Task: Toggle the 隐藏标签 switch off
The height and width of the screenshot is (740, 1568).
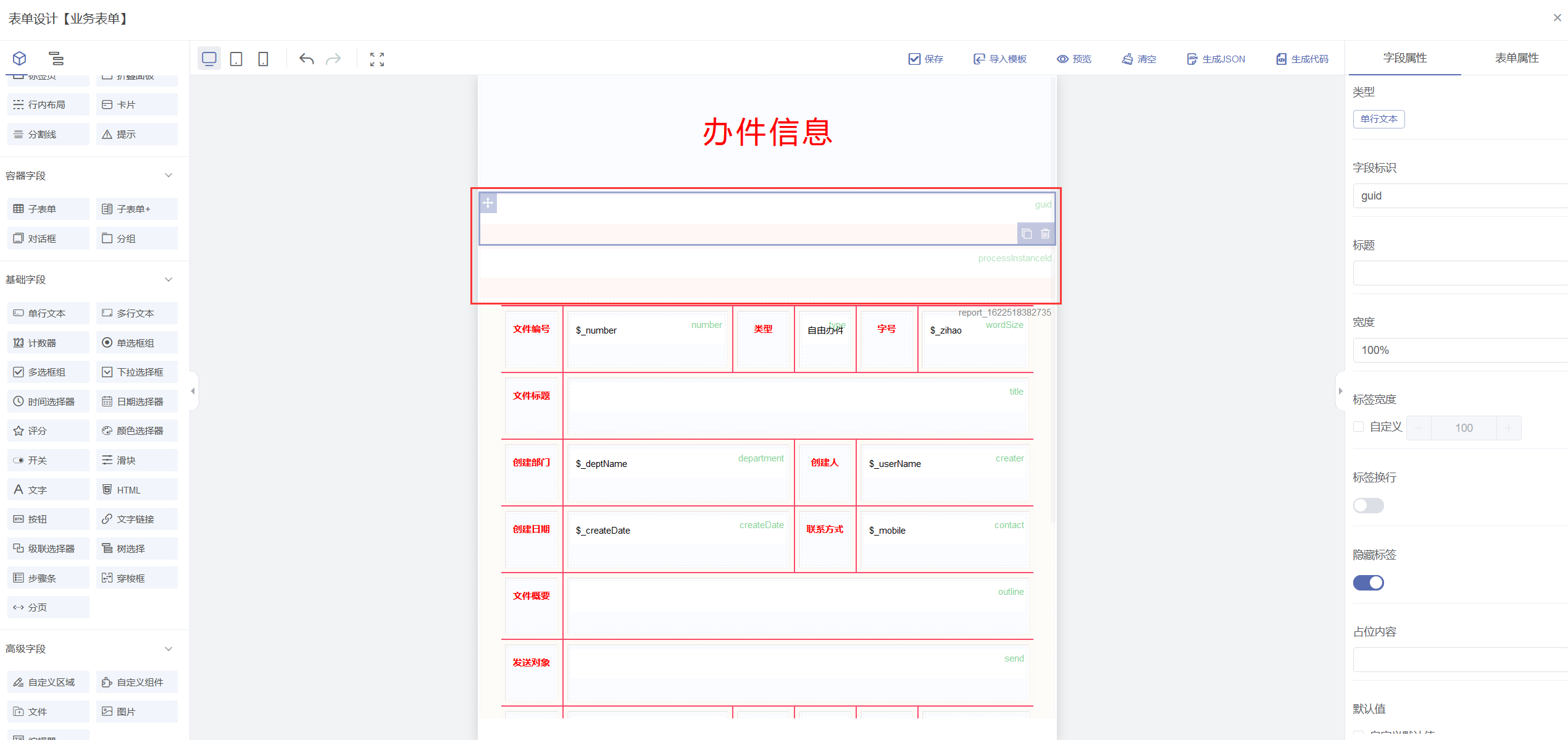Action: 1369,583
